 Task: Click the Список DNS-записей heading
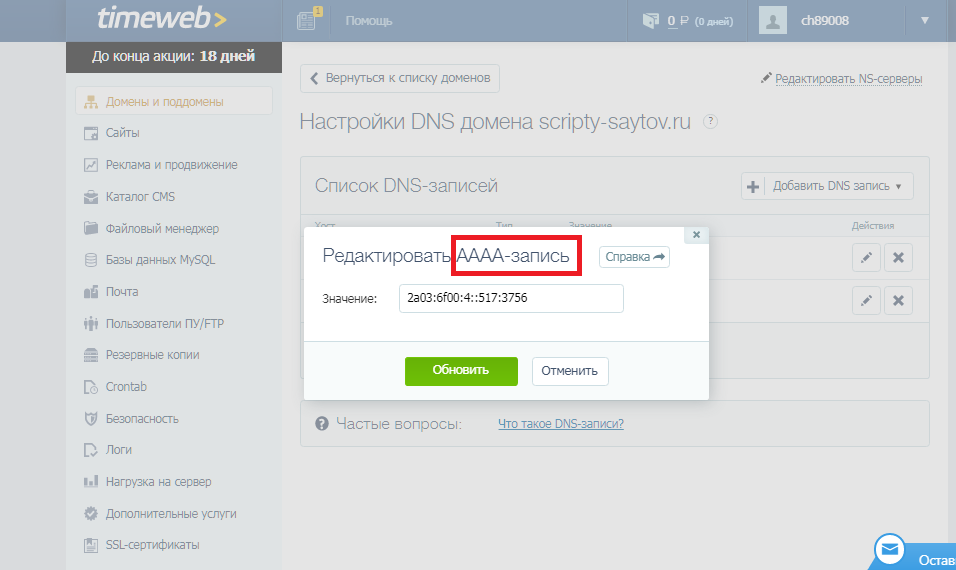pos(406,185)
